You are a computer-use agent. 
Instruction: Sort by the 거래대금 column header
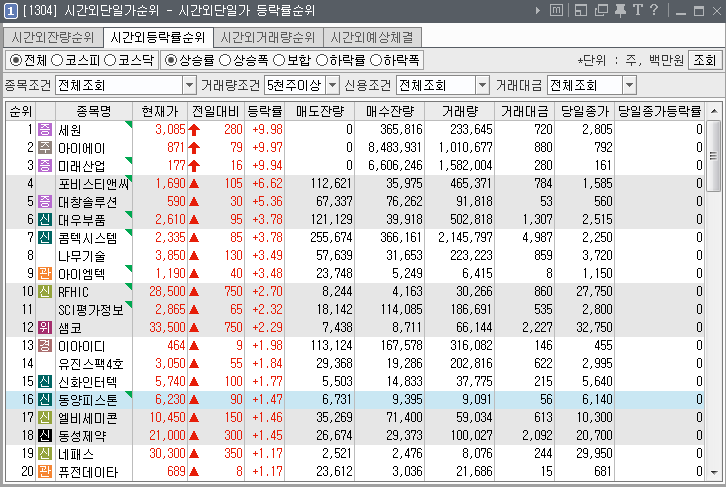click(525, 111)
